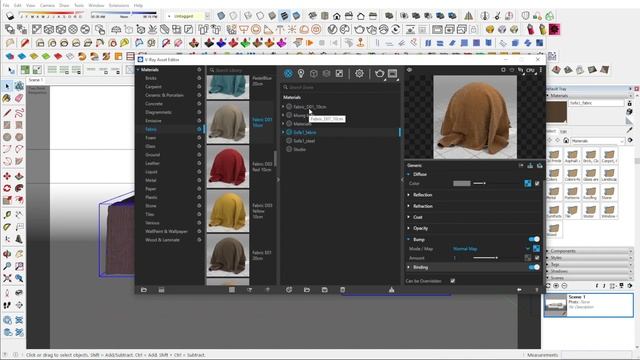The image size is (640, 360).
Task: Click the Bump map texture slot
Action: point(536,249)
